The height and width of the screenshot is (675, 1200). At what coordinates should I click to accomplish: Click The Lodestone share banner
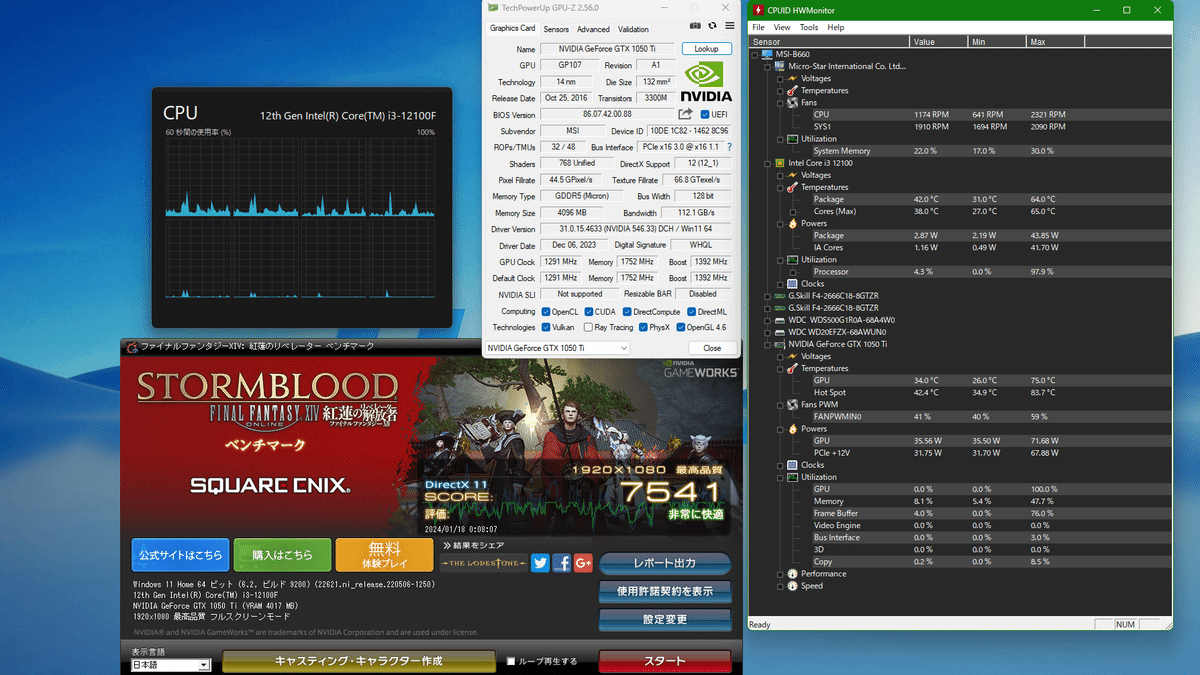[x=484, y=563]
